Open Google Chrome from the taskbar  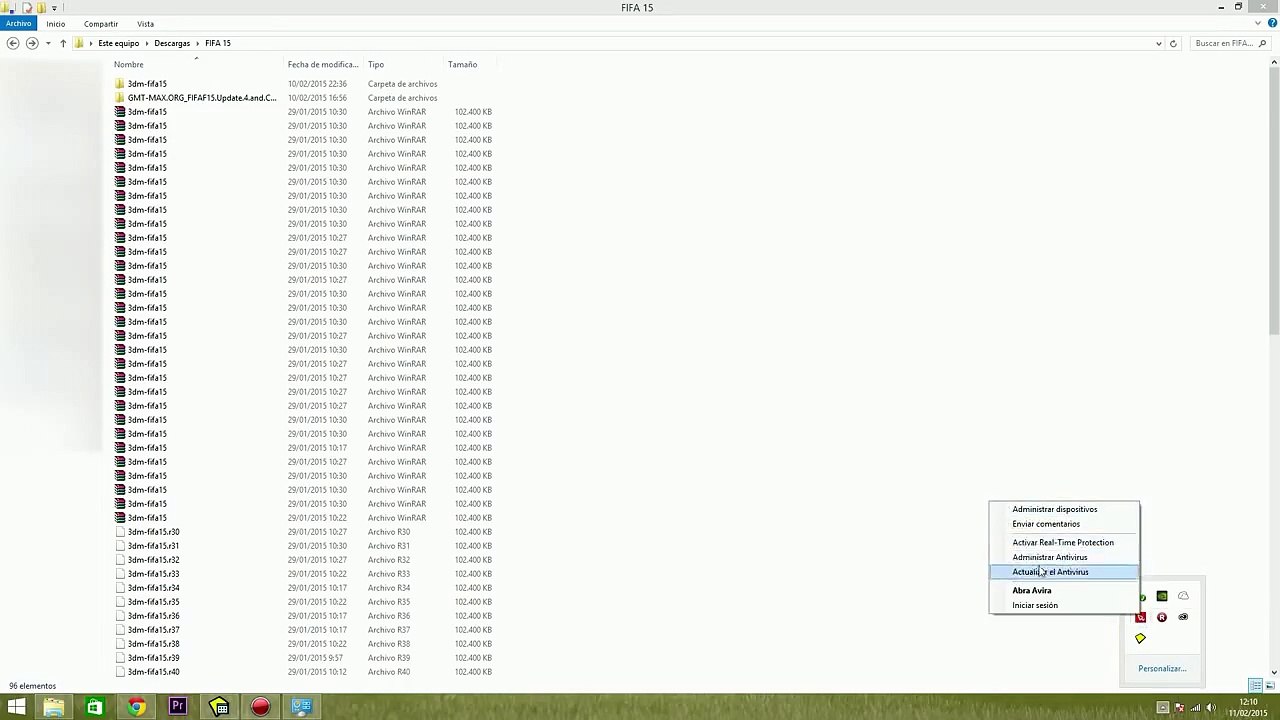pyautogui.click(x=136, y=708)
